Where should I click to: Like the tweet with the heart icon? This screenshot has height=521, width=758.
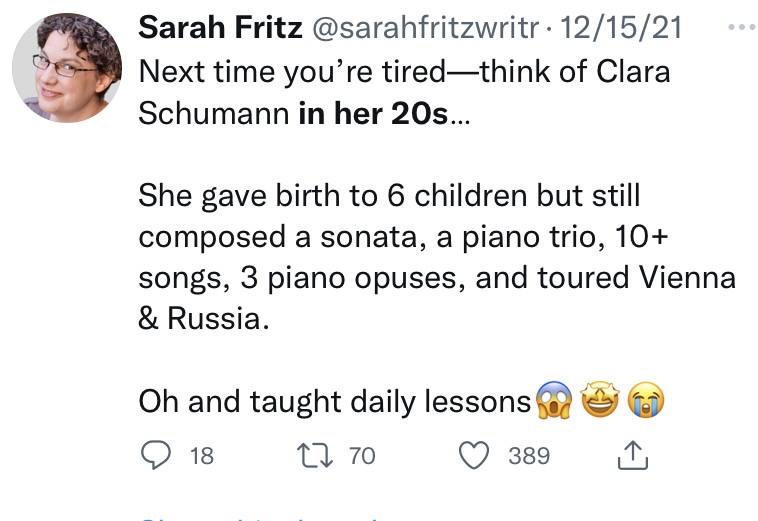[x=474, y=456]
